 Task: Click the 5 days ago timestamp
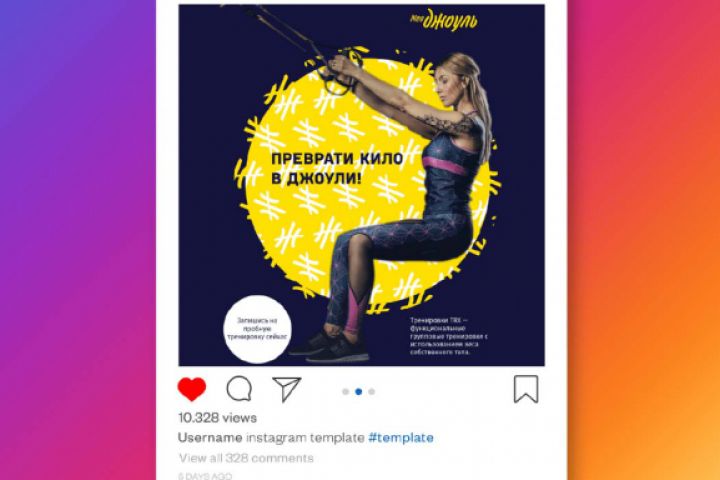click(205, 476)
